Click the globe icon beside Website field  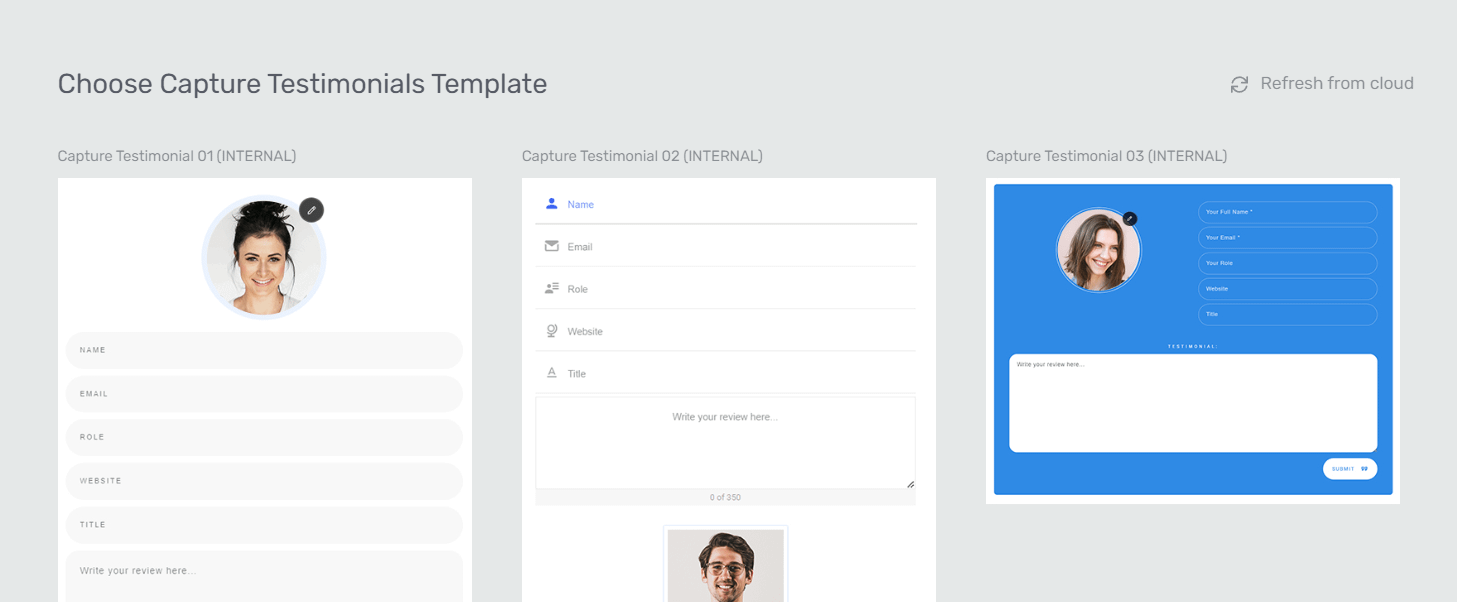tap(551, 331)
